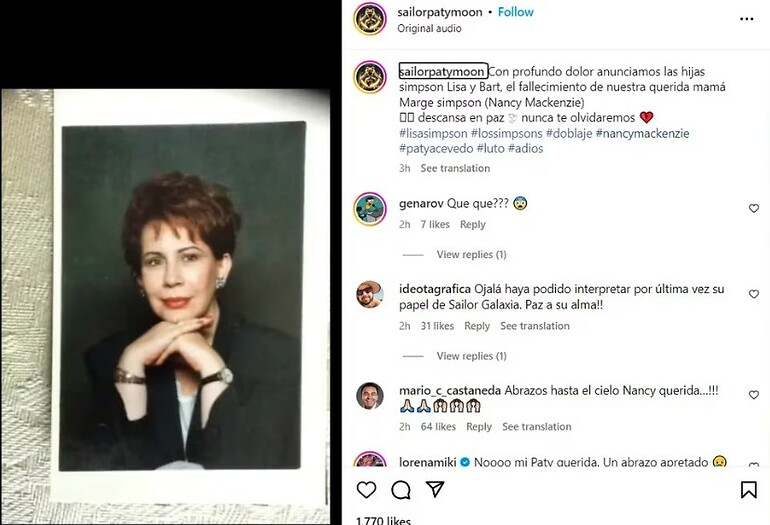The height and width of the screenshot is (525, 770).
Task: Save post with bookmark icon
Action: click(x=748, y=490)
